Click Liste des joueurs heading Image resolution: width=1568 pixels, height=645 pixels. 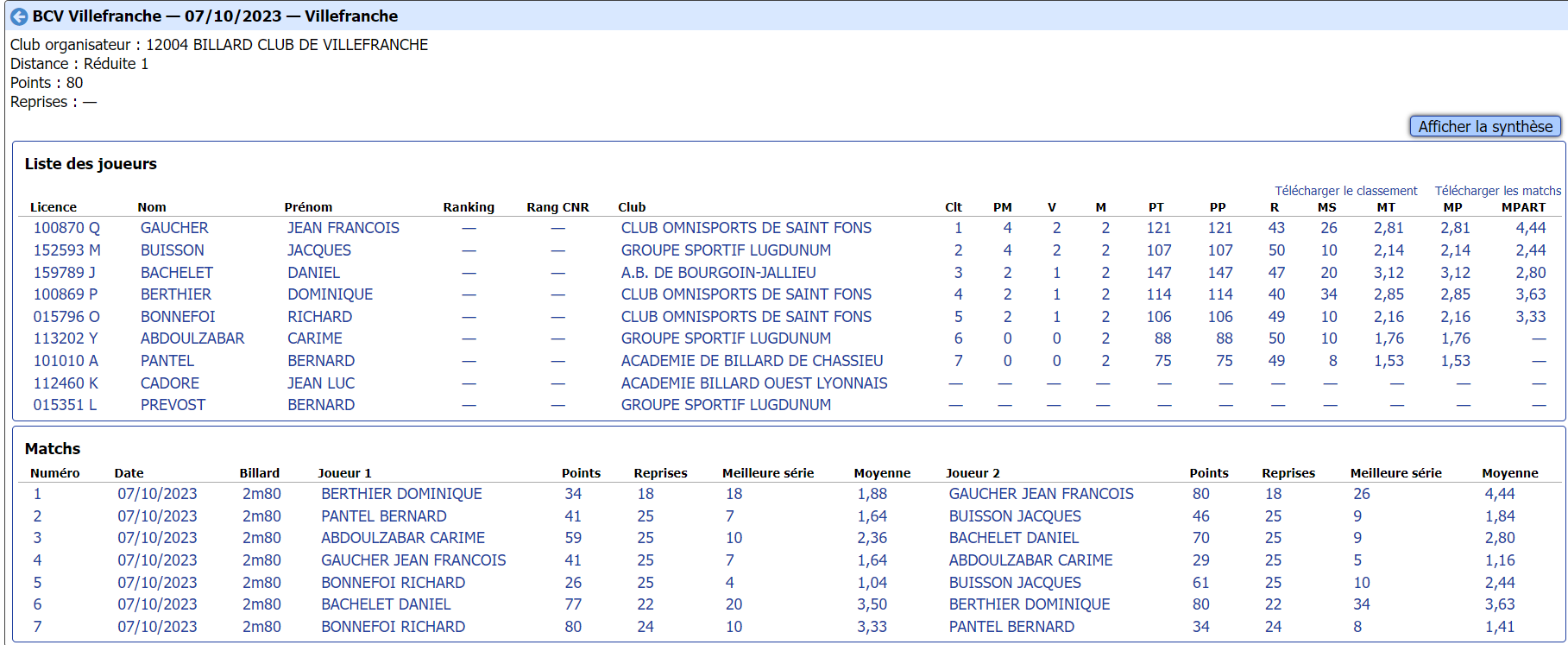(91, 164)
